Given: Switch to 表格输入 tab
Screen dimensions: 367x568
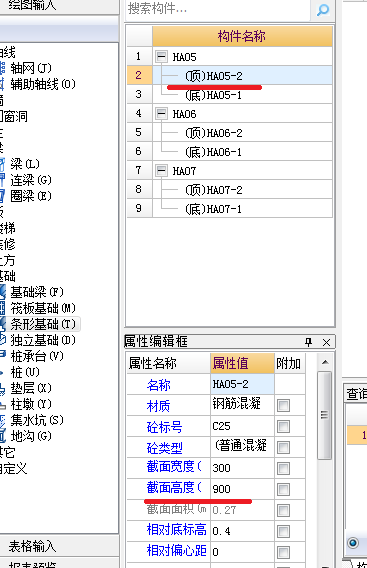Looking at the screenshot, I should (x=33, y=546).
